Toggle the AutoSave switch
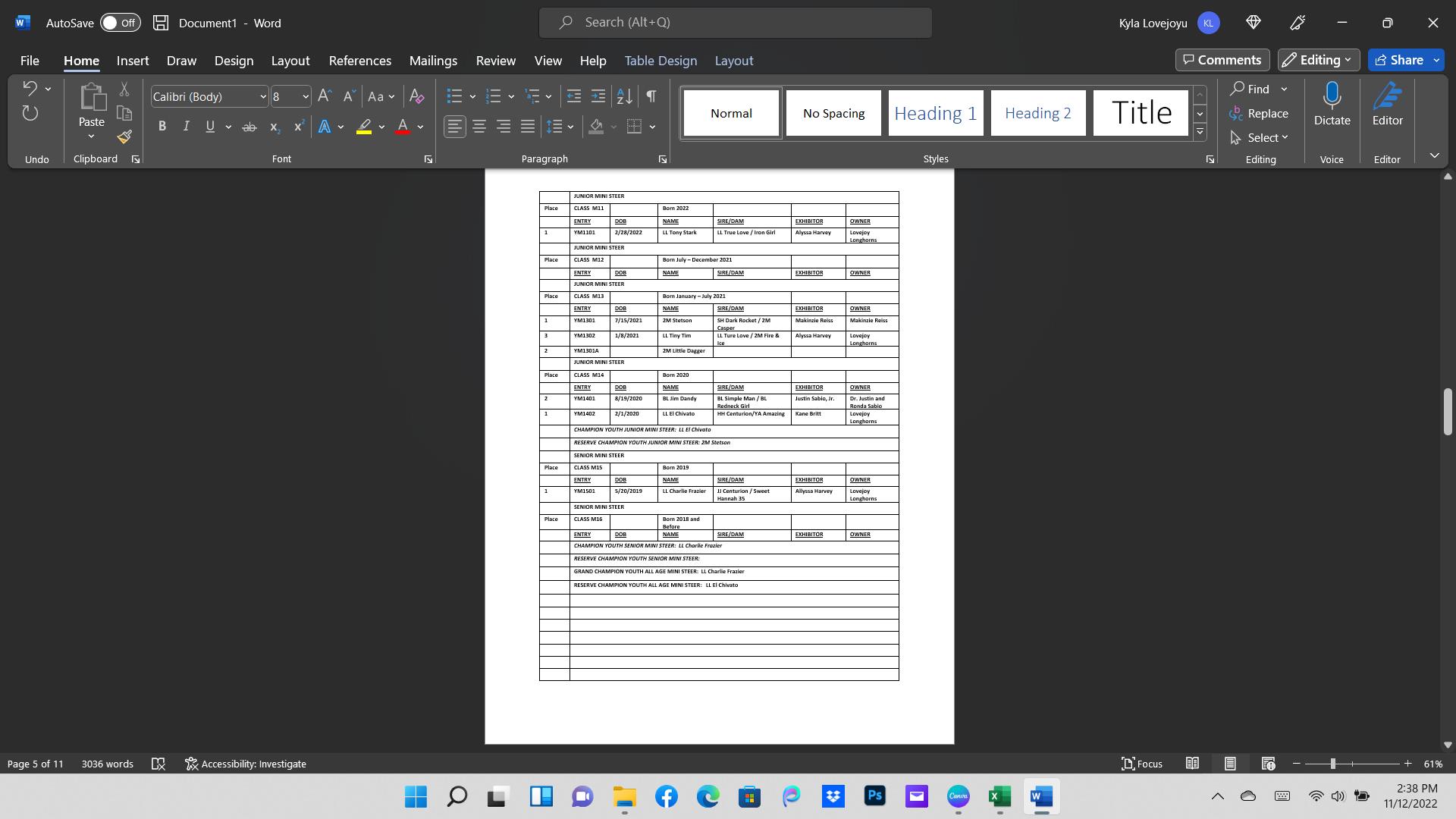The width and height of the screenshot is (1456, 819). (x=121, y=23)
